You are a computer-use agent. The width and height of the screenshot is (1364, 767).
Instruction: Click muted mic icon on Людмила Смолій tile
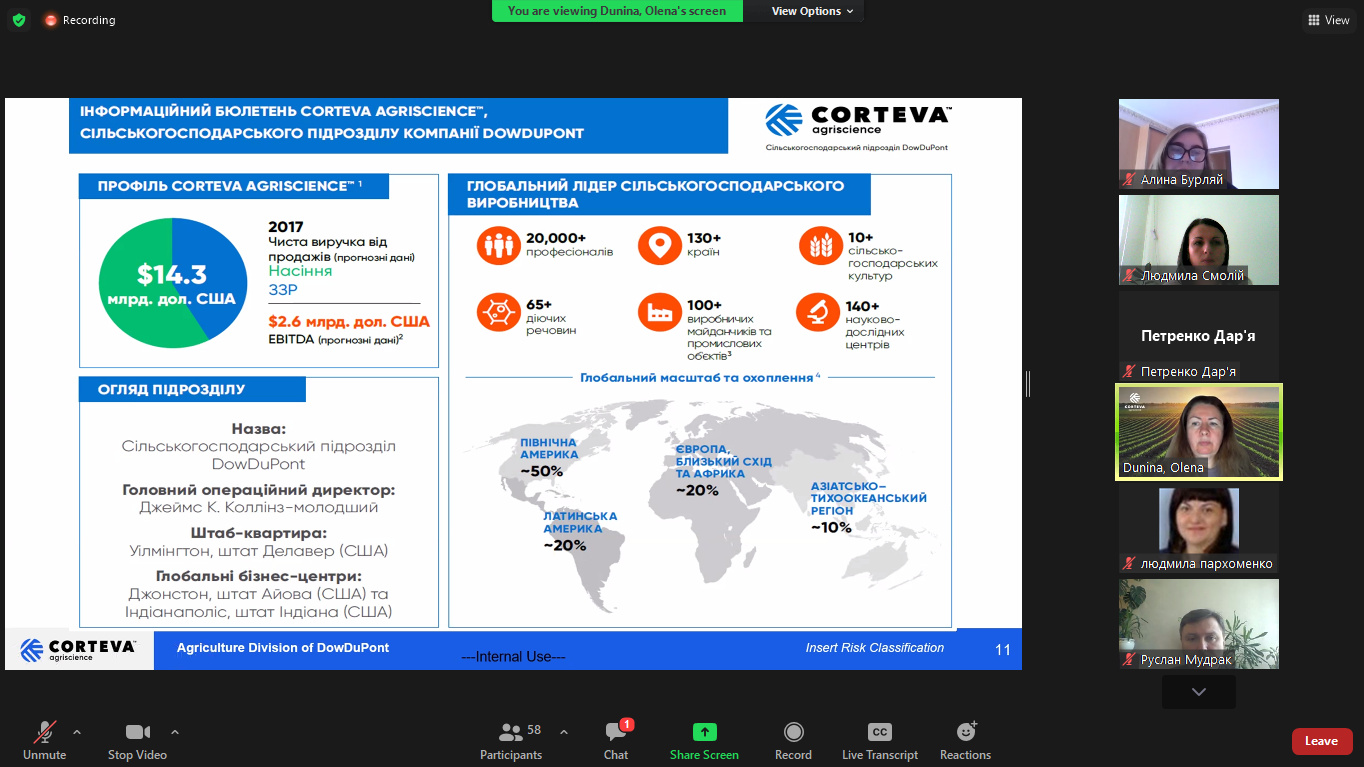[x=1130, y=276]
